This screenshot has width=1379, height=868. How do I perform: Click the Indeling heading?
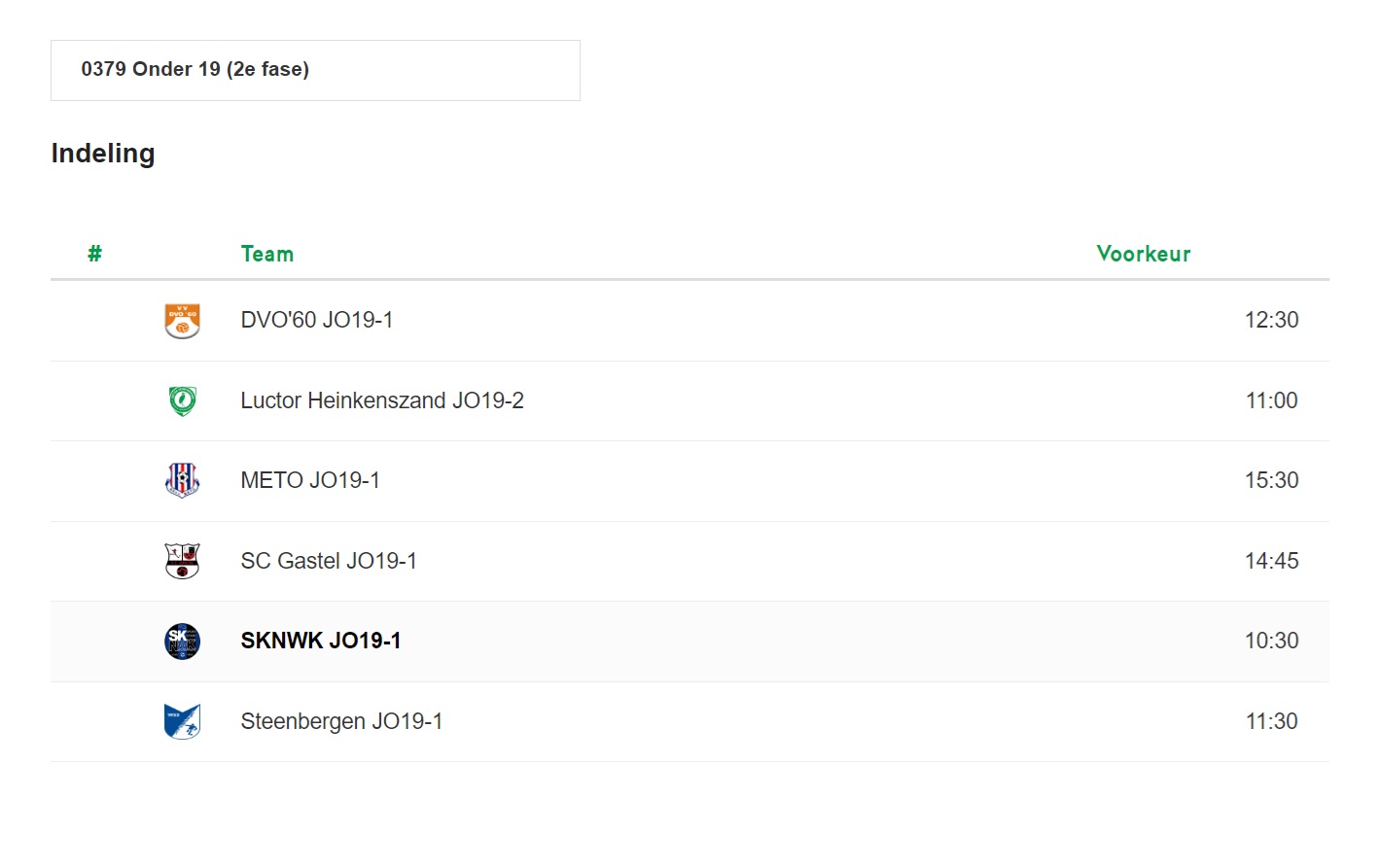[x=103, y=154]
